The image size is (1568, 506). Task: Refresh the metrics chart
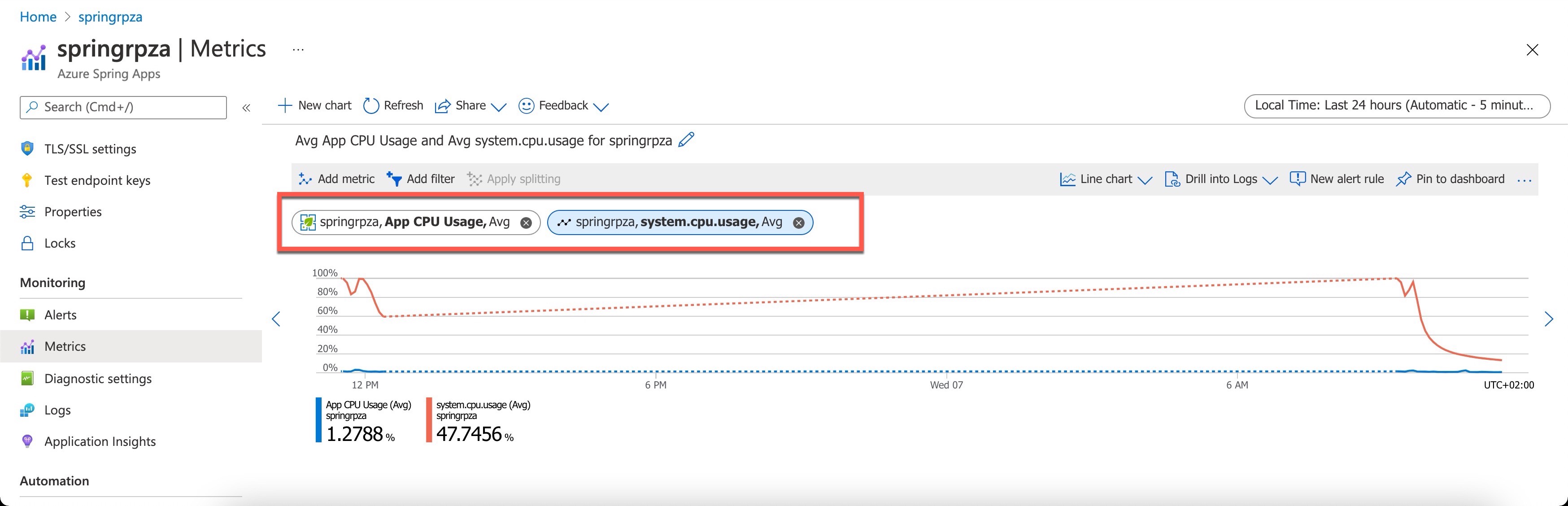(393, 105)
